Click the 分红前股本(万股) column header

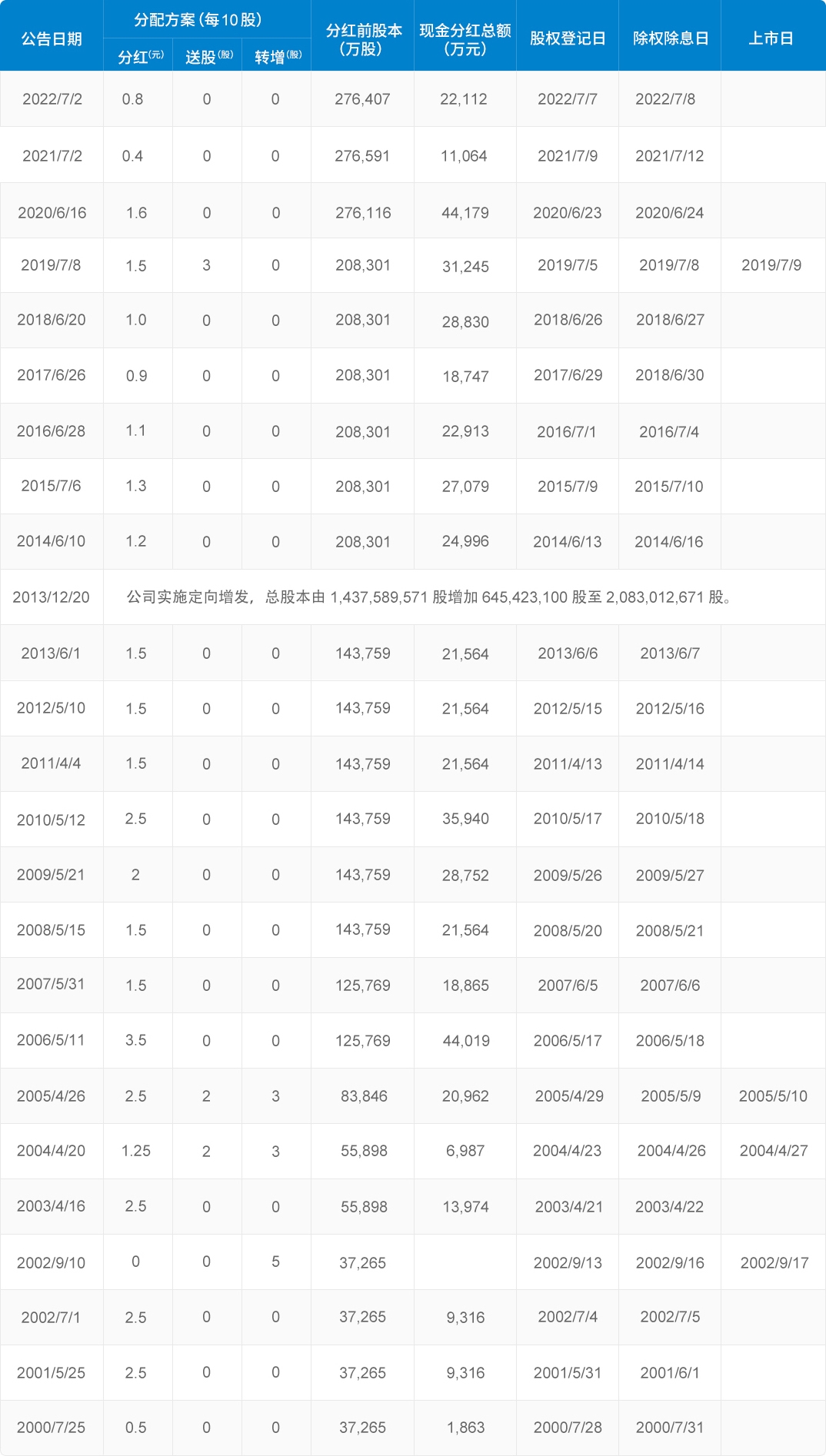[363, 39]
